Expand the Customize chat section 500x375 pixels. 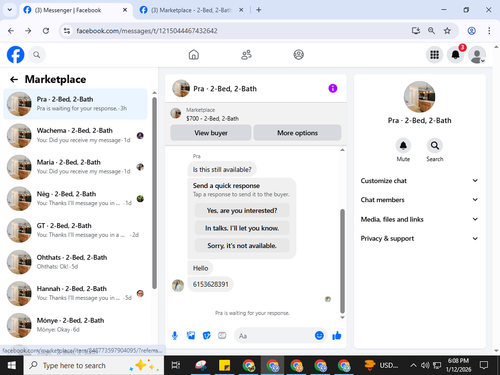coord(419,181)
